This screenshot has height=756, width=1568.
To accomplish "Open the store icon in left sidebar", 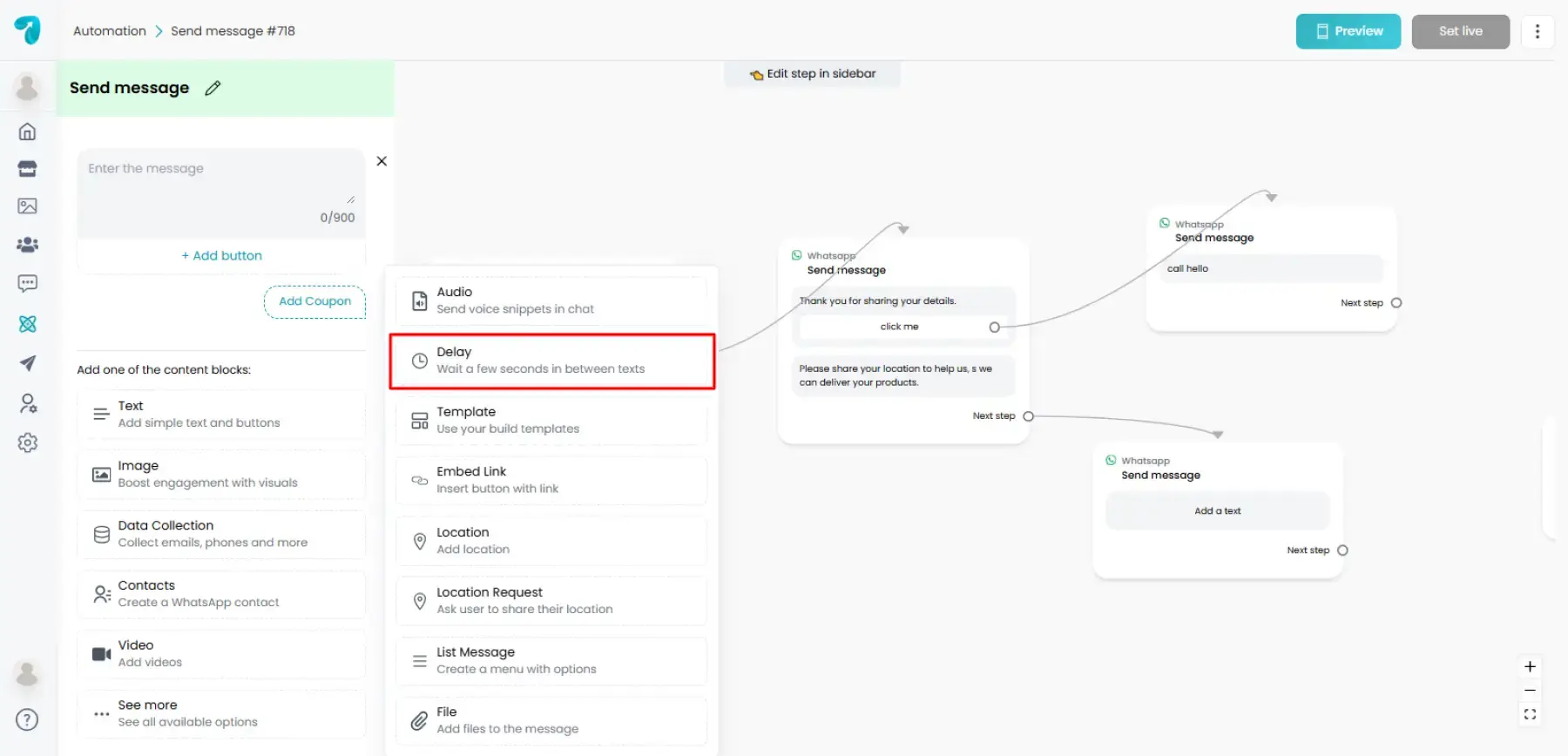I will click(28, 169).
